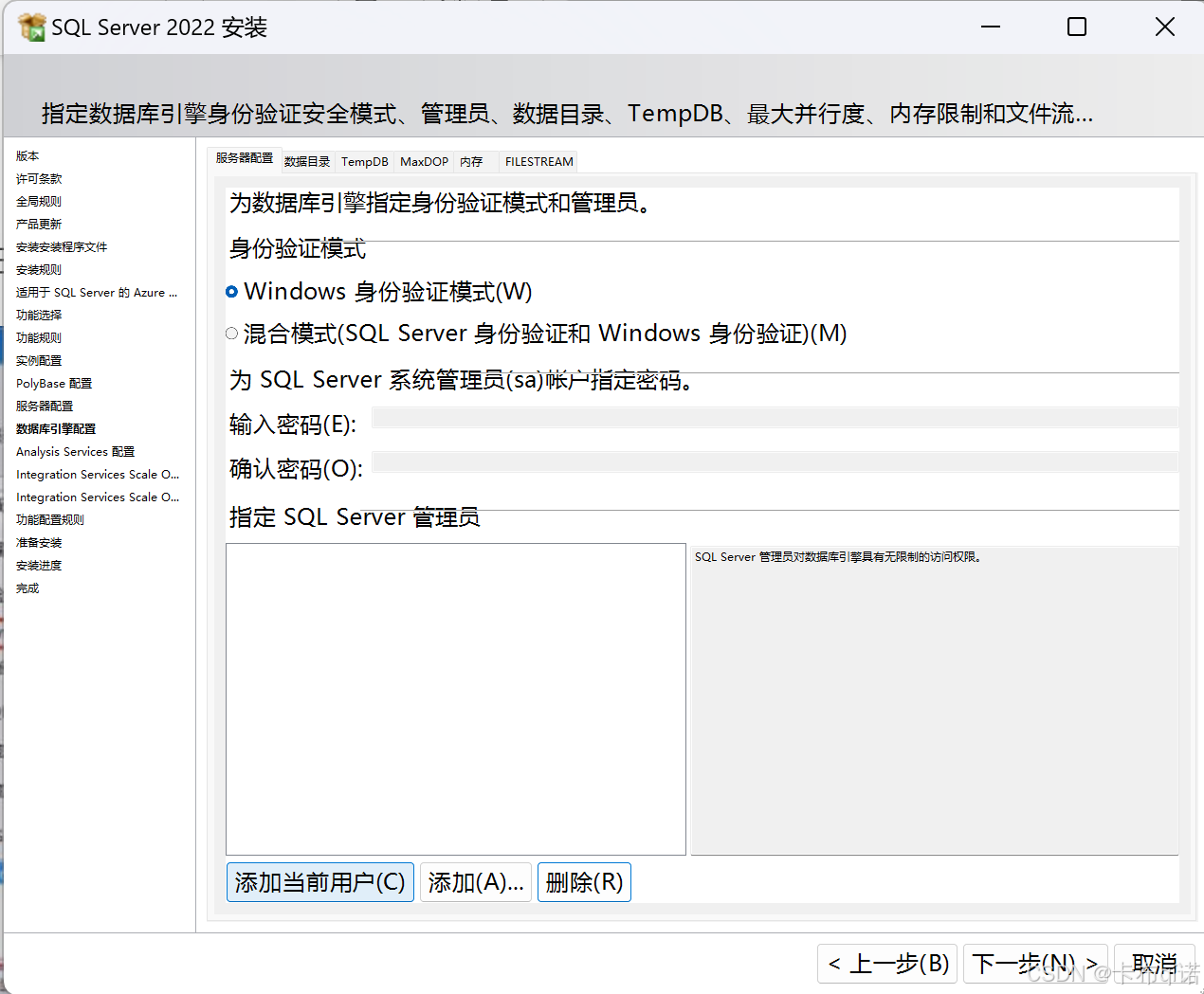Click the 删除(R) button
The height and width of the screenshot is (994, 1204).
click(584, 881)
